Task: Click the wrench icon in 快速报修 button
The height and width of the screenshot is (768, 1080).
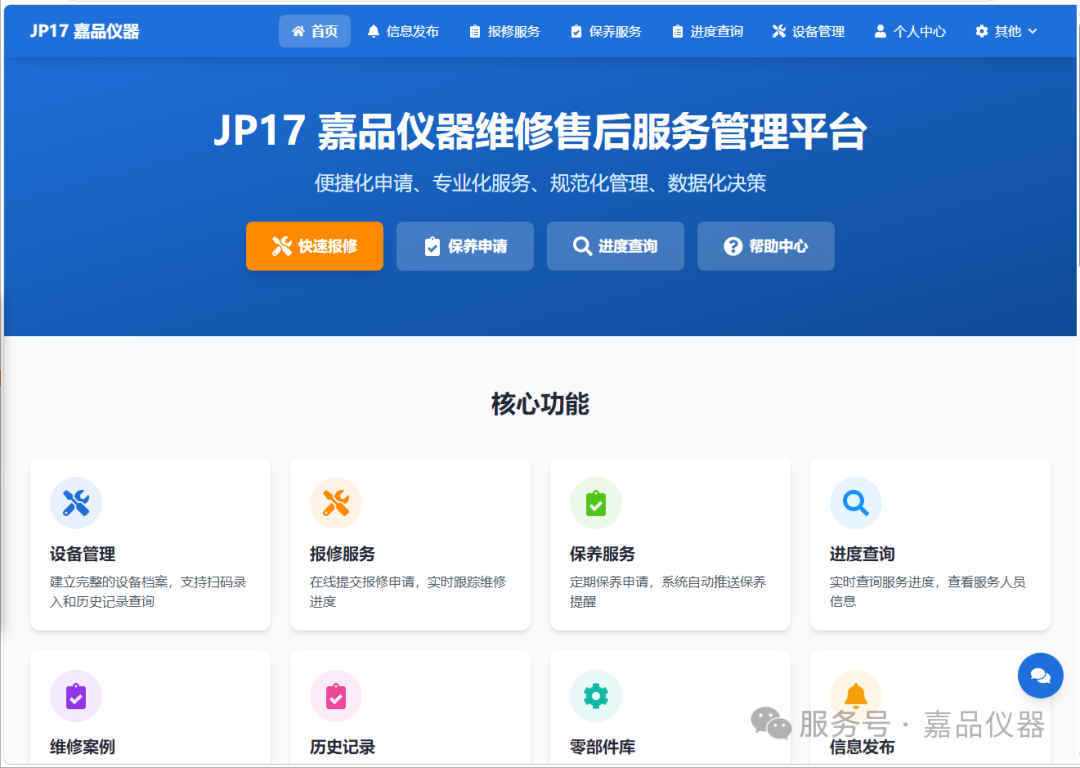Action: [x=282, y=246]
